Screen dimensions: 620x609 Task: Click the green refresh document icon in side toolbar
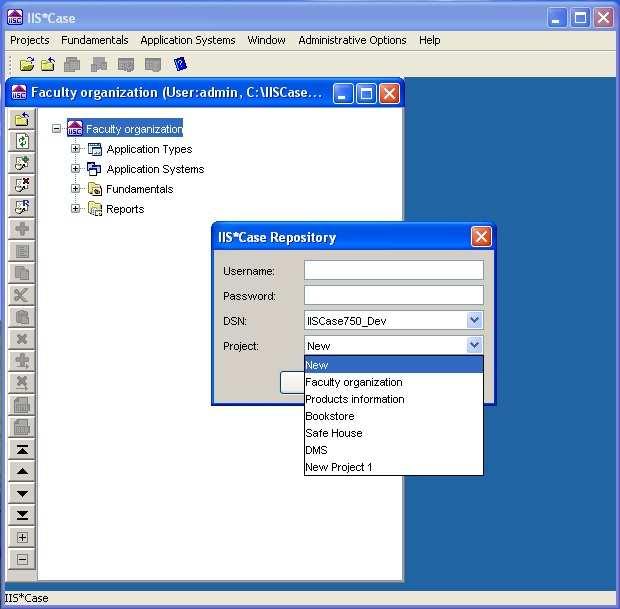click(x=22, y=141)
